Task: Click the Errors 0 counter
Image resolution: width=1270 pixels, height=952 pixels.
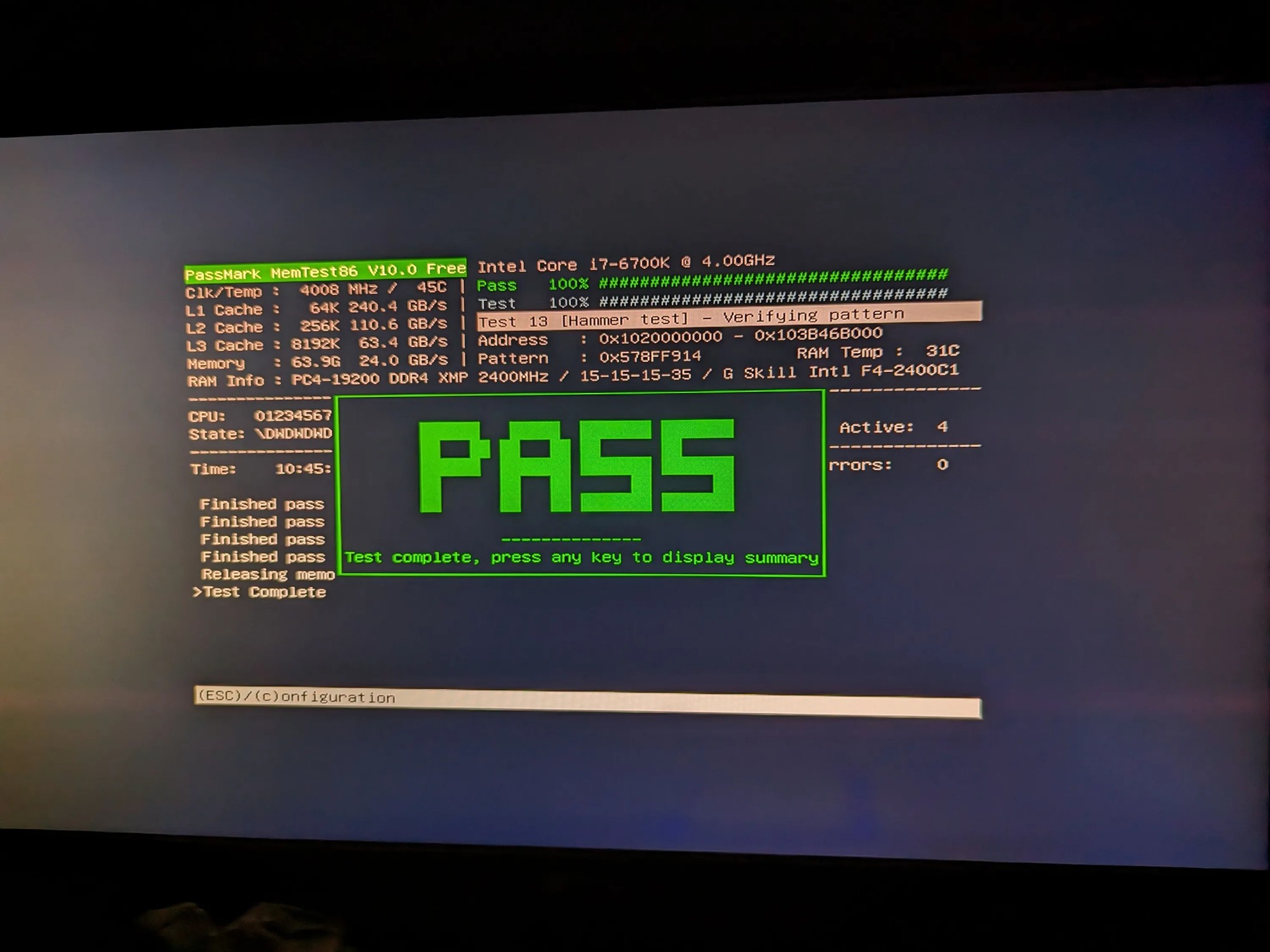Action: pyautogui.click(x=889, y=464)
